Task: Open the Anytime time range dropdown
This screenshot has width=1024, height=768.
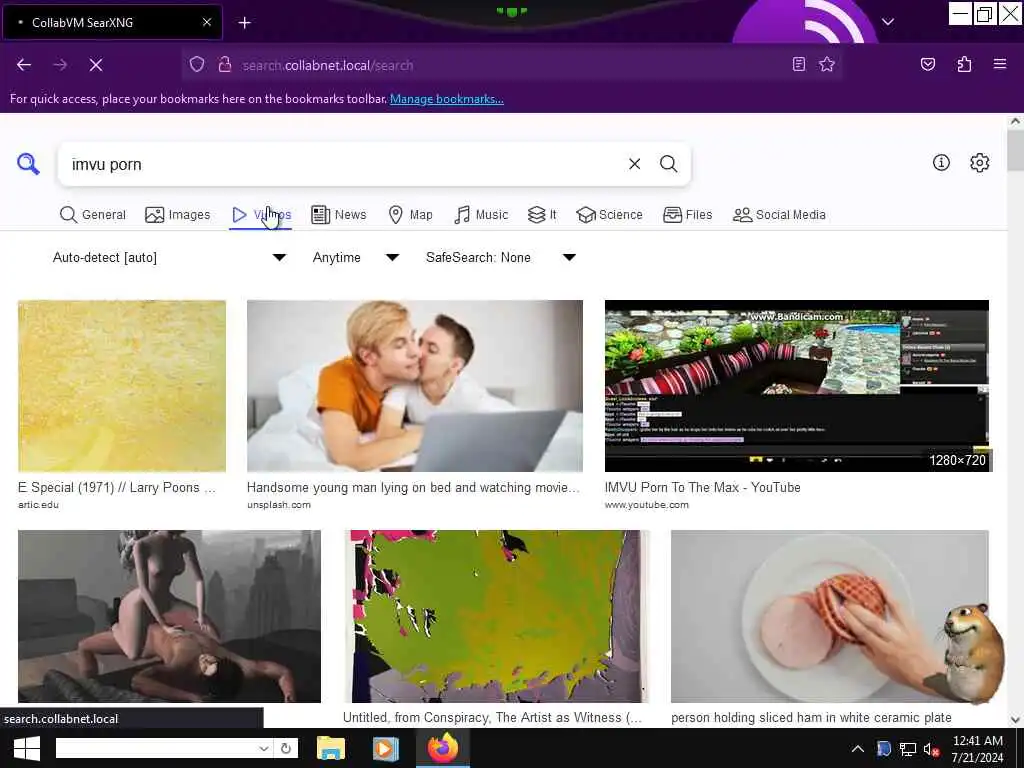Action: click(356, 257)
